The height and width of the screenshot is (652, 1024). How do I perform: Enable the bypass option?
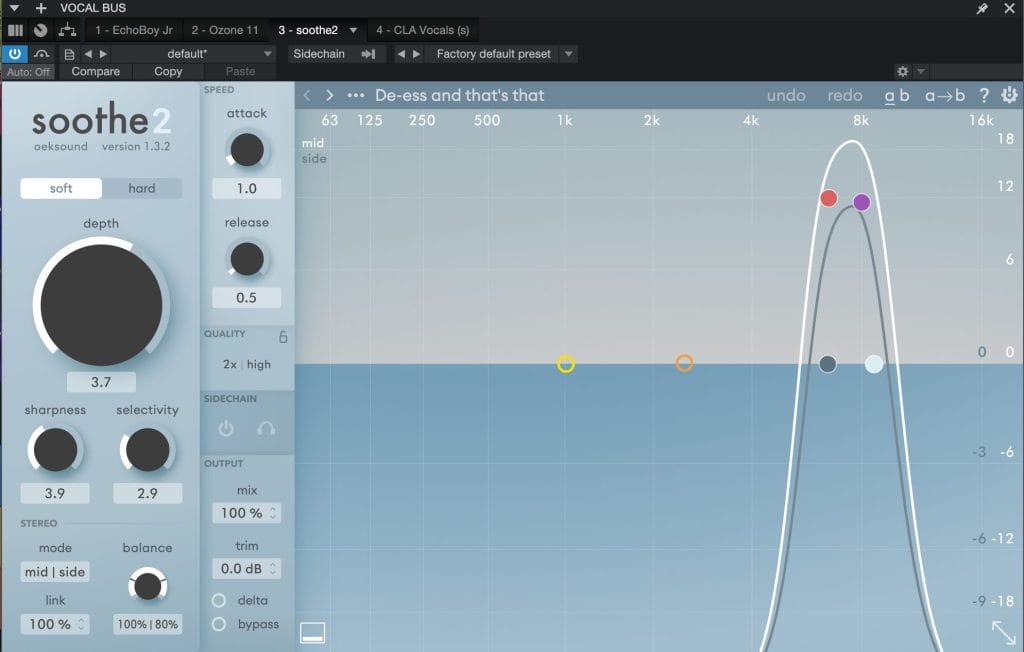click(x=219, y=624)
